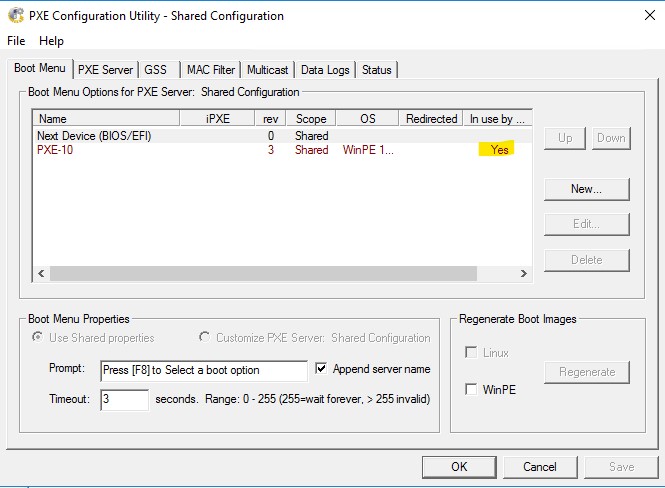Go to the Multicast tab
Image resolution: width=665 pixels, height=488 pixels.
(267, 70)
